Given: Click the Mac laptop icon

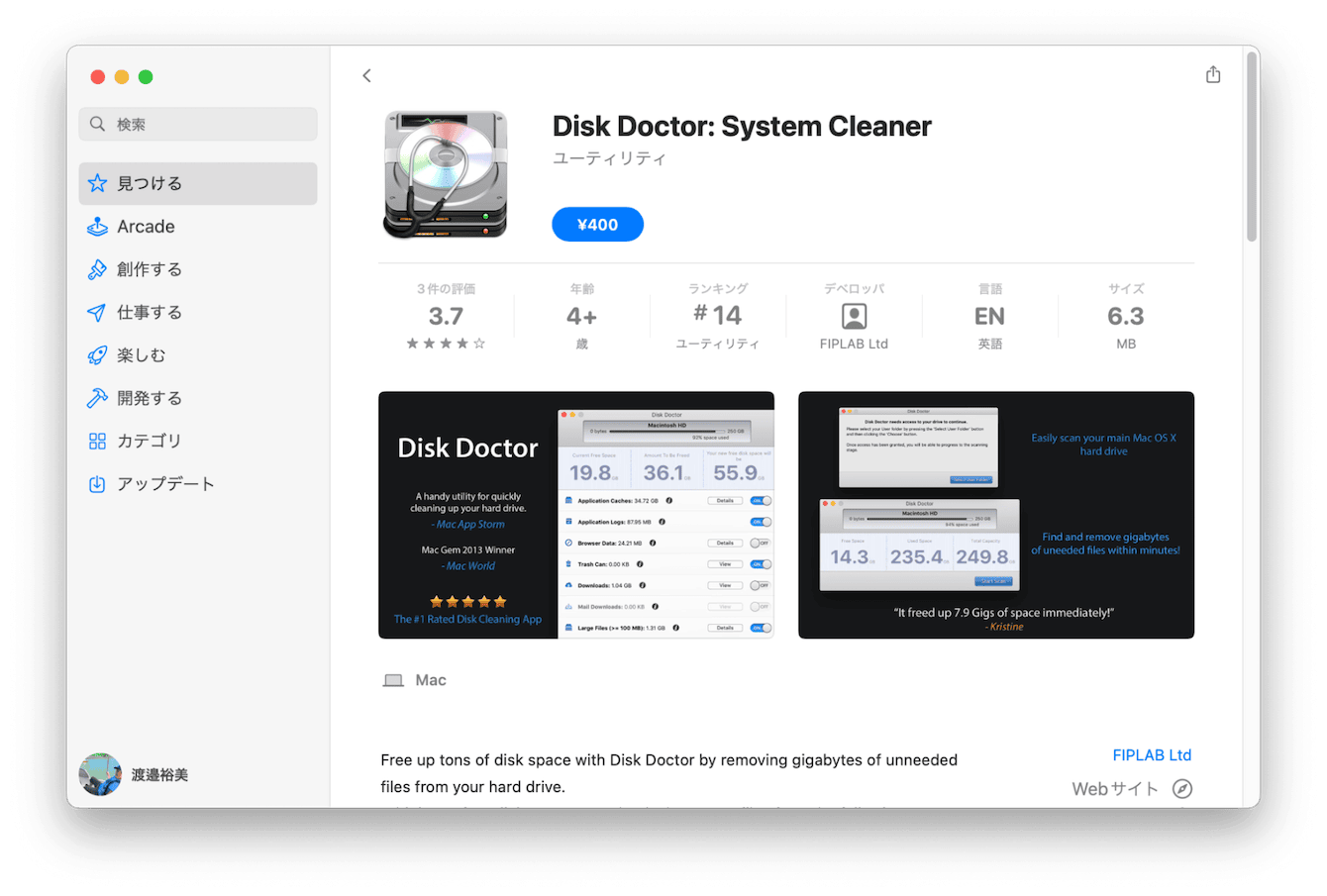Looking at the screenshot, I should [393, 680].
